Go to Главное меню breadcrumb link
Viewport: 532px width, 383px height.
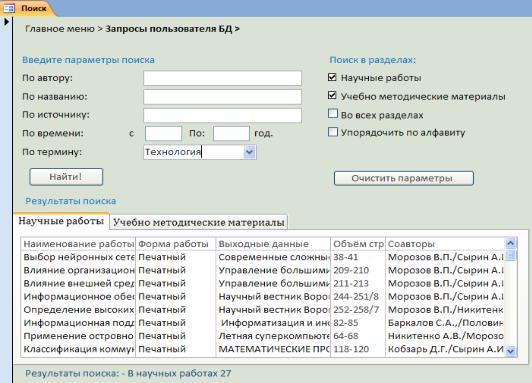tap(60, 29)
